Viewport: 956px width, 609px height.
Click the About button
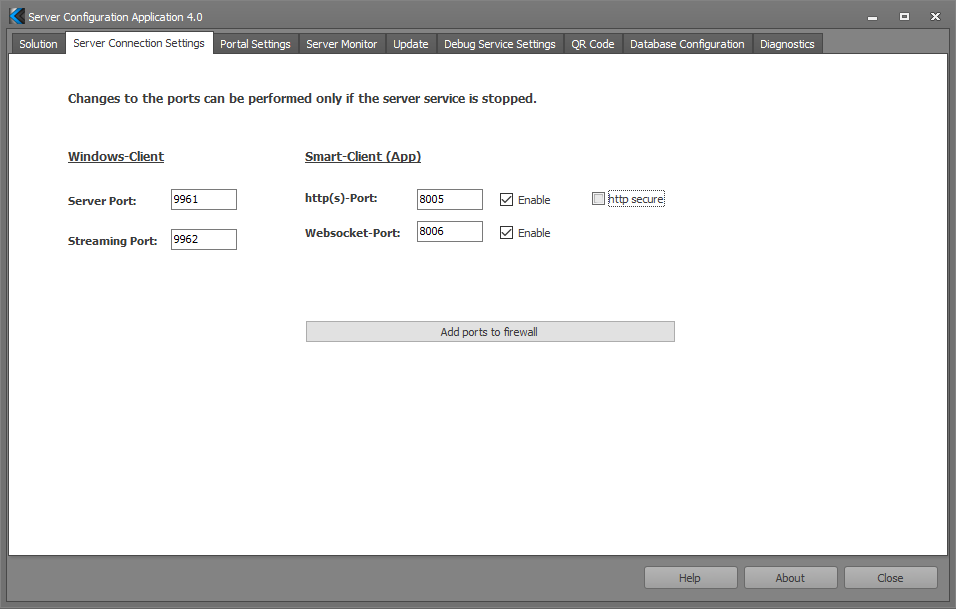click(x=790, y=578)
